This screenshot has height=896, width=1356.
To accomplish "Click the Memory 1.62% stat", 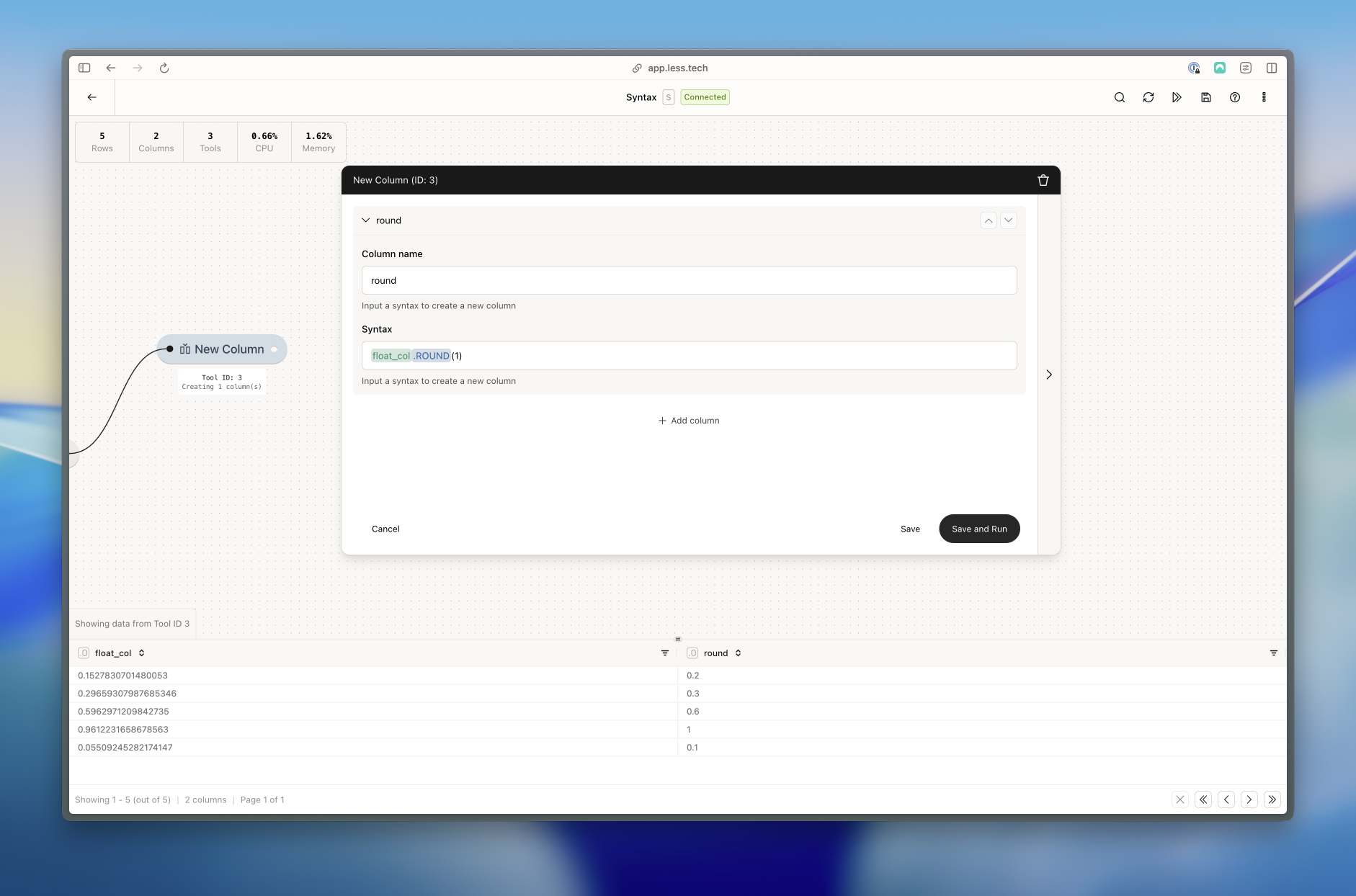I will (x=318, y=142).
